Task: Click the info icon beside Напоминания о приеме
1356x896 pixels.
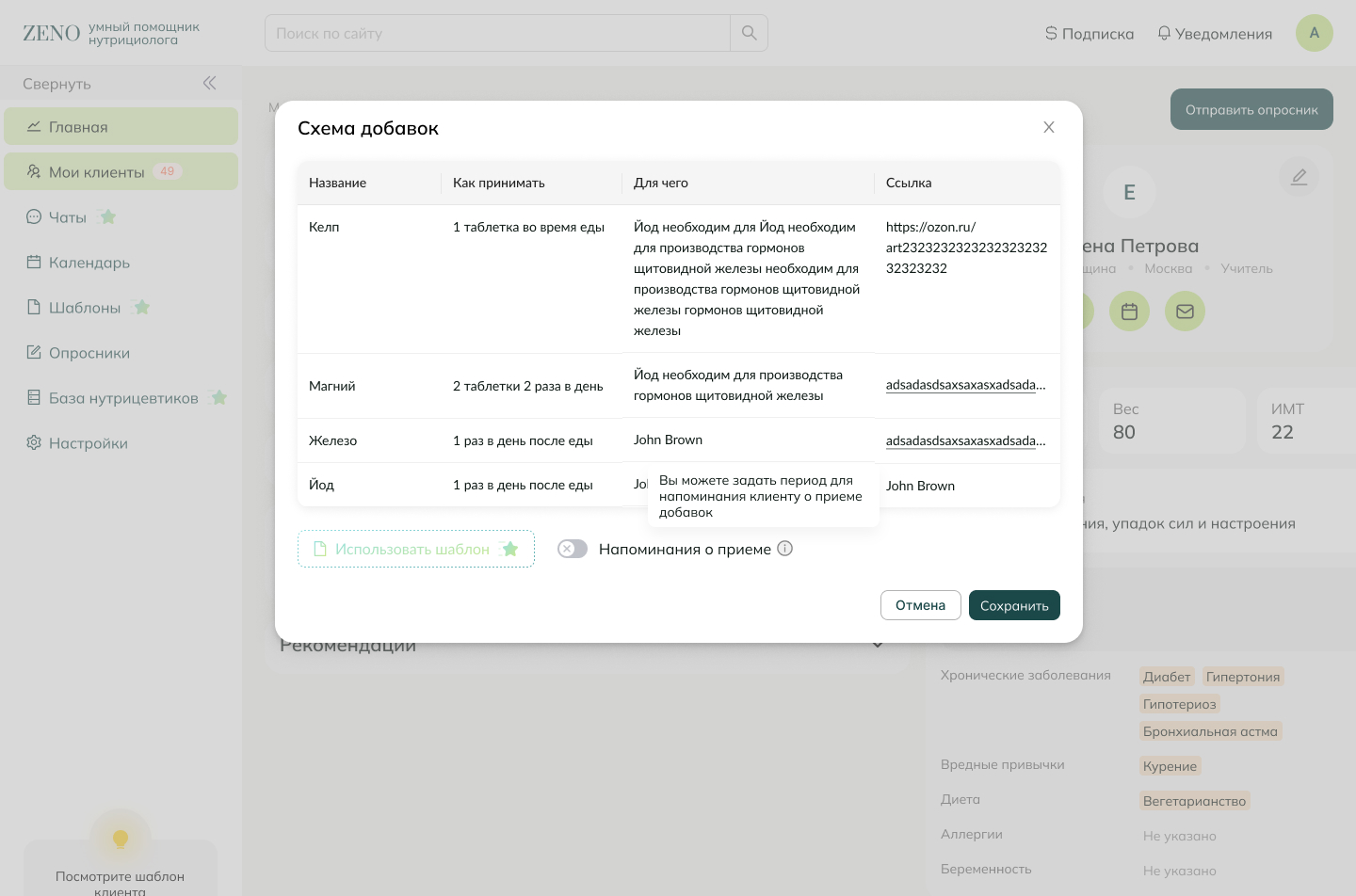Action: pyautogui.click(x=785, y=549)
